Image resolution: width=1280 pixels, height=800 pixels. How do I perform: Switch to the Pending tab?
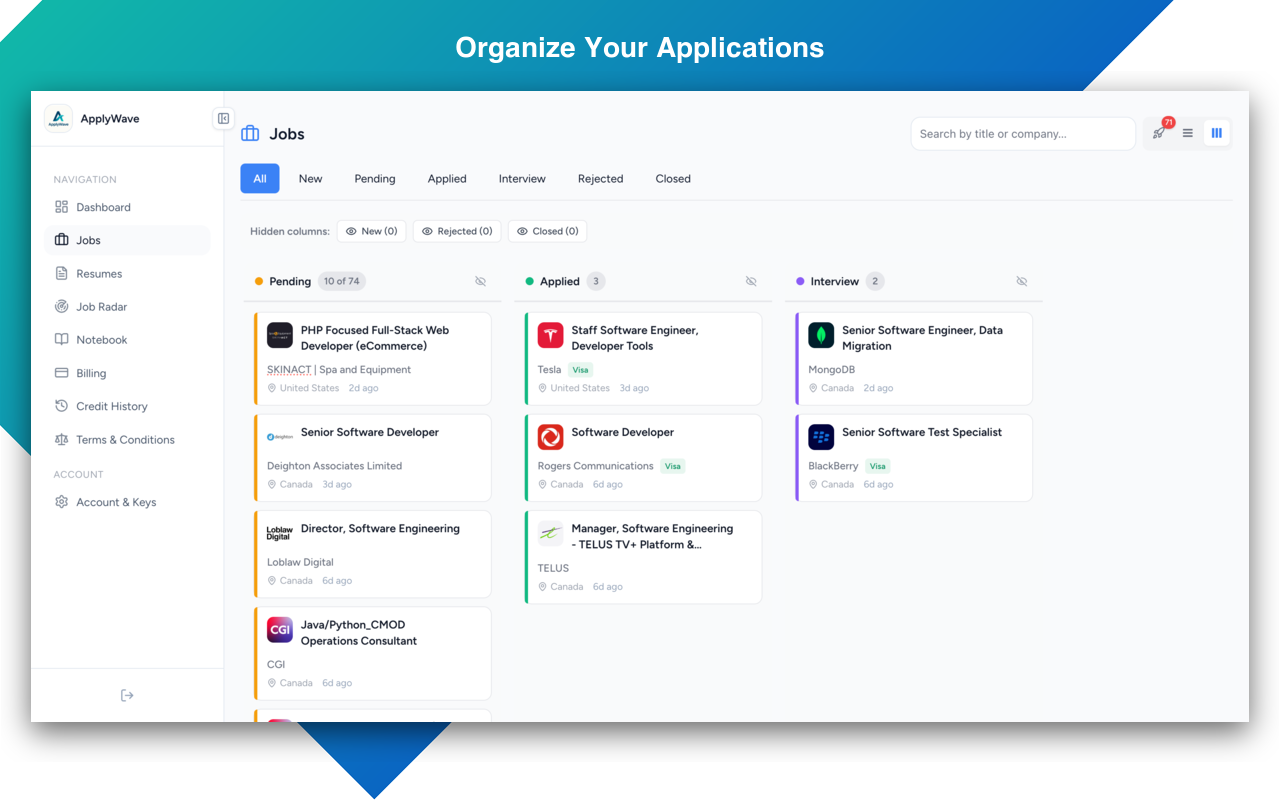(x=375, y=179)
